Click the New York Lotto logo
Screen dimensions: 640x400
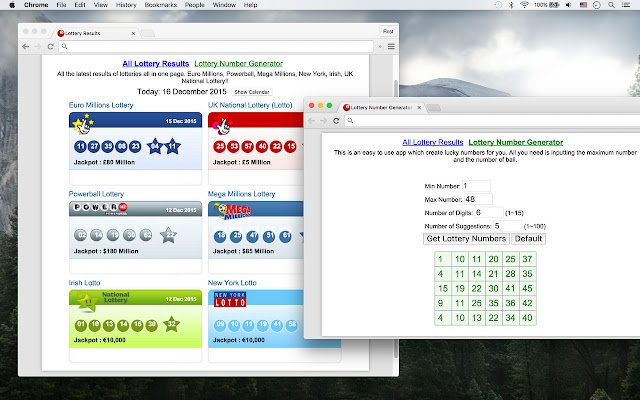(230, 300)
